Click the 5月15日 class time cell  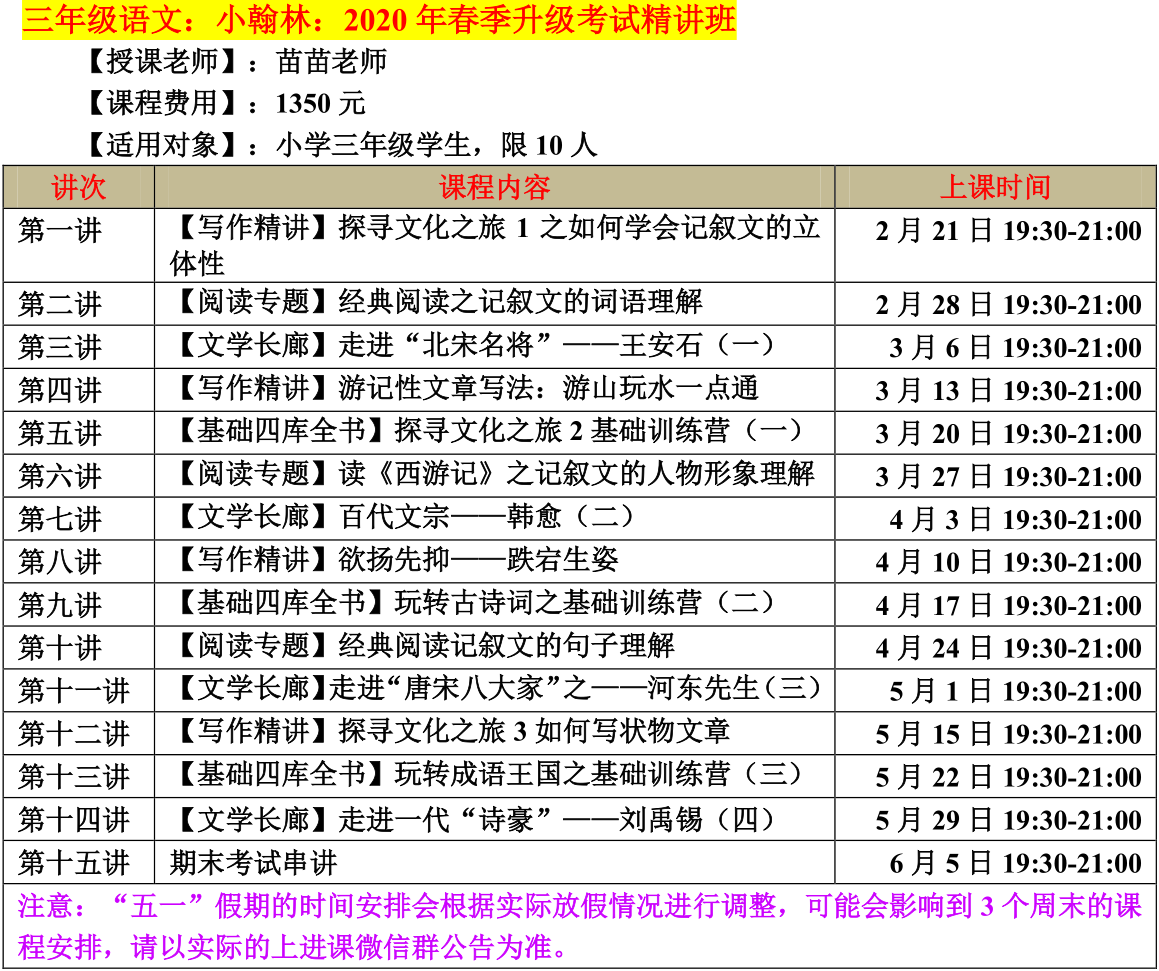(x=1008, y=735)
